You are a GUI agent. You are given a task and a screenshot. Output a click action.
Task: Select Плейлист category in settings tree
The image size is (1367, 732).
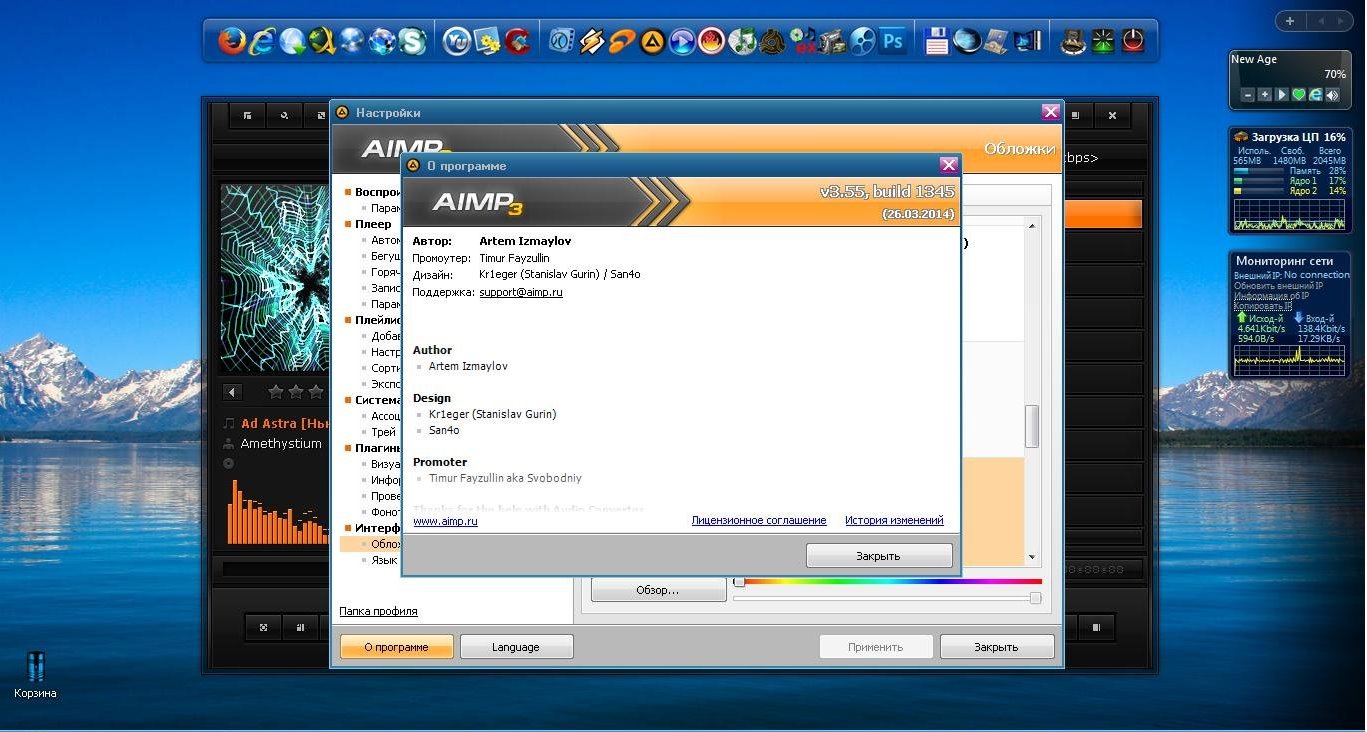[x=377, y=320]
